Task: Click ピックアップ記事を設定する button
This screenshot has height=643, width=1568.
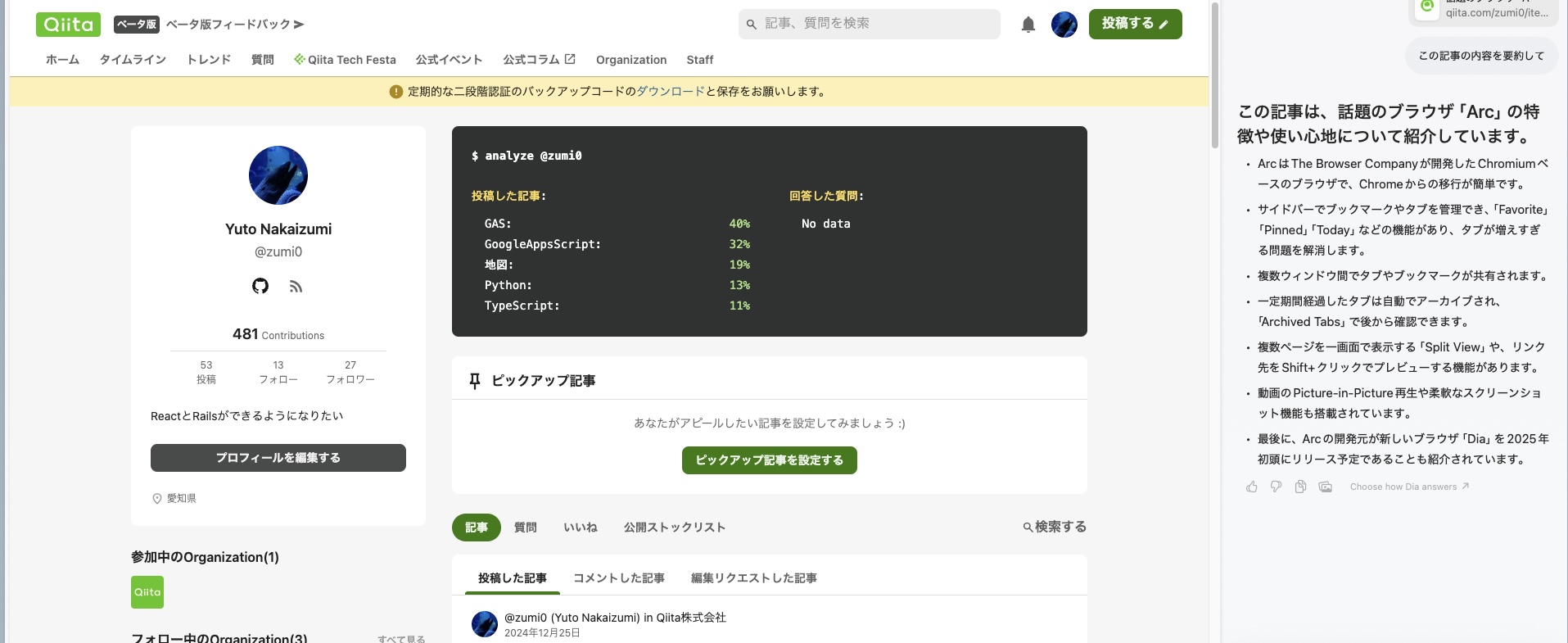Action: coord(770,460)
